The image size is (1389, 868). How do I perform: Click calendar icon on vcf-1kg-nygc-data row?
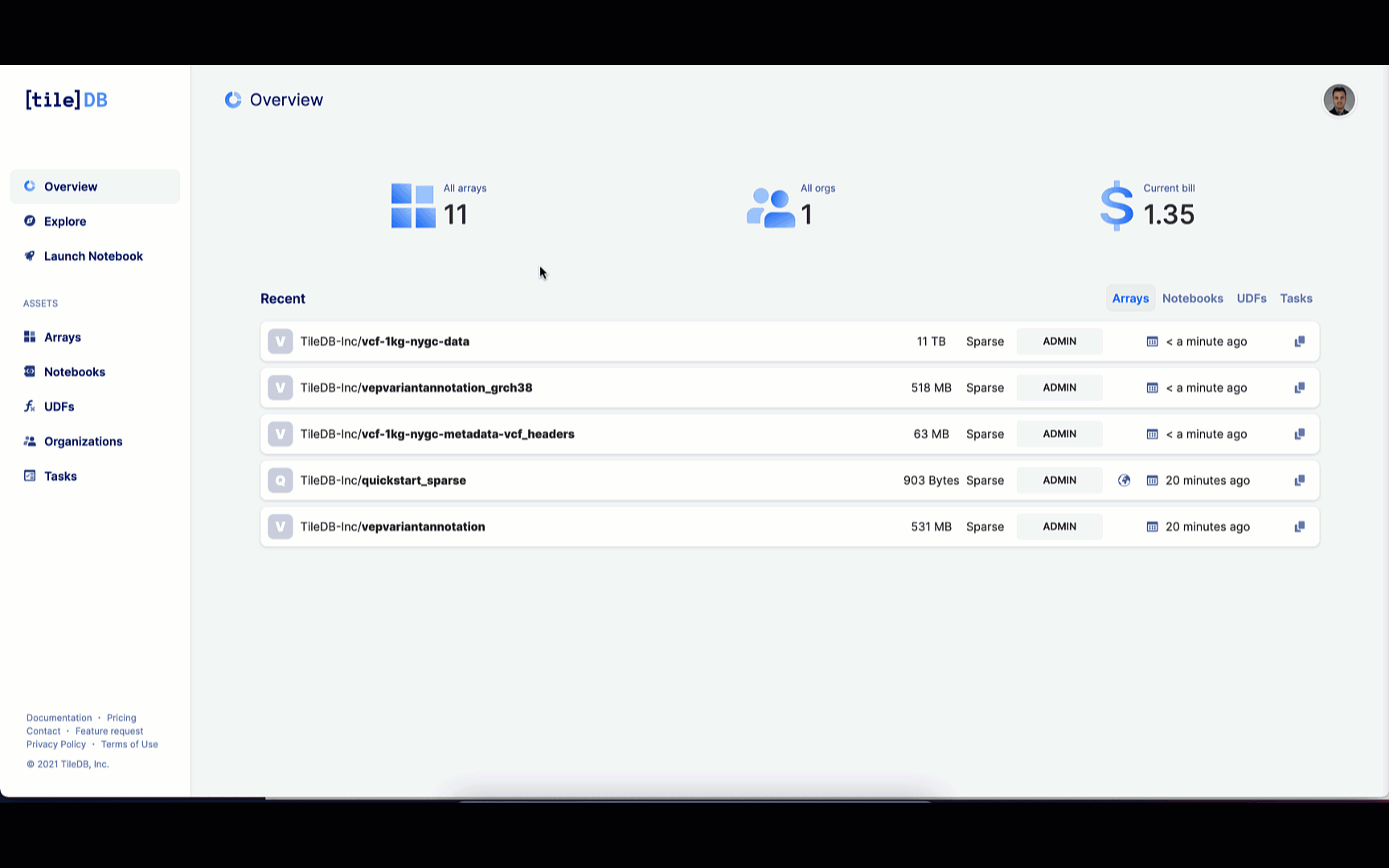click(x=1152, y=342)
